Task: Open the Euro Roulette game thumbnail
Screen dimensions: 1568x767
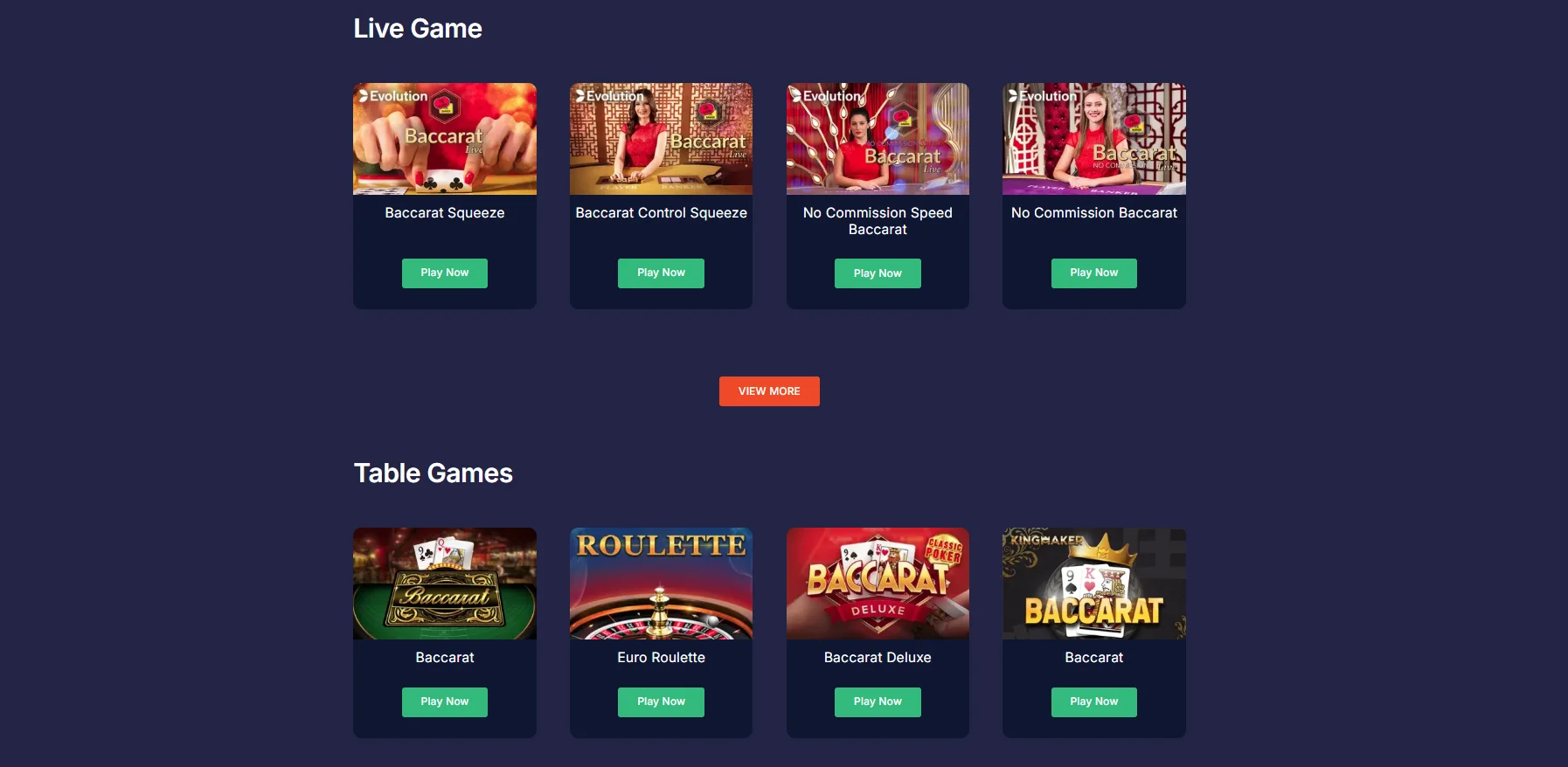Action: [x=661, y=584]
